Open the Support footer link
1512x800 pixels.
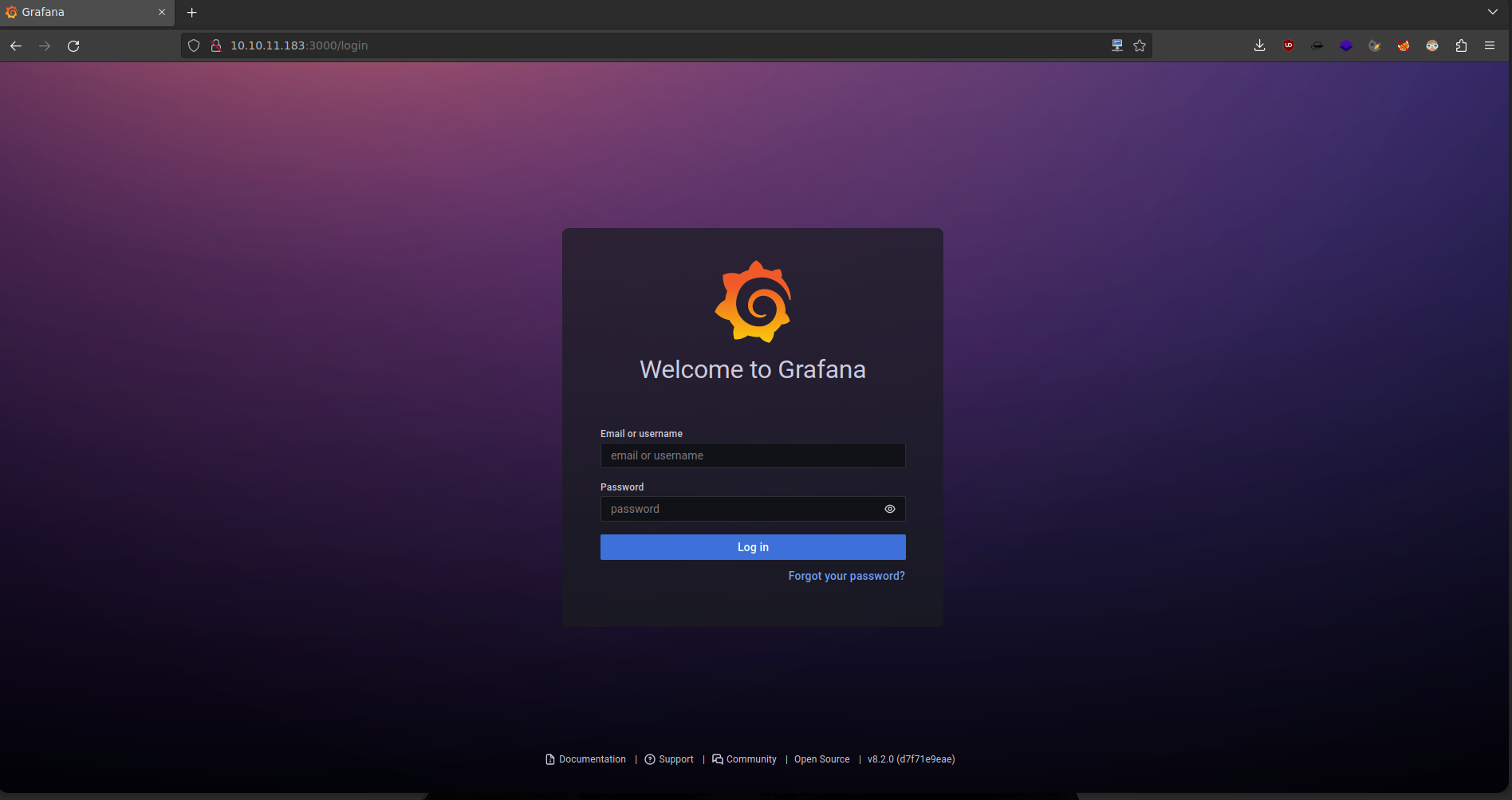click(669, 759)
